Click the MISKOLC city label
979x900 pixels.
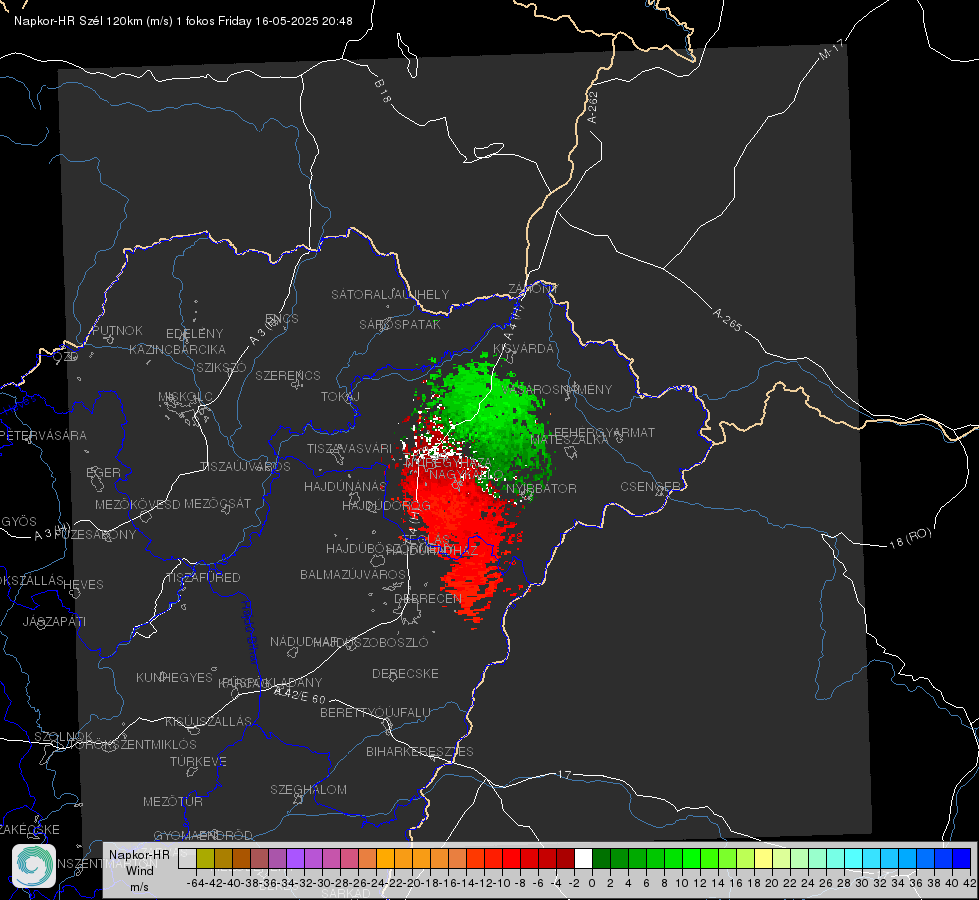(x=185, y=397)
